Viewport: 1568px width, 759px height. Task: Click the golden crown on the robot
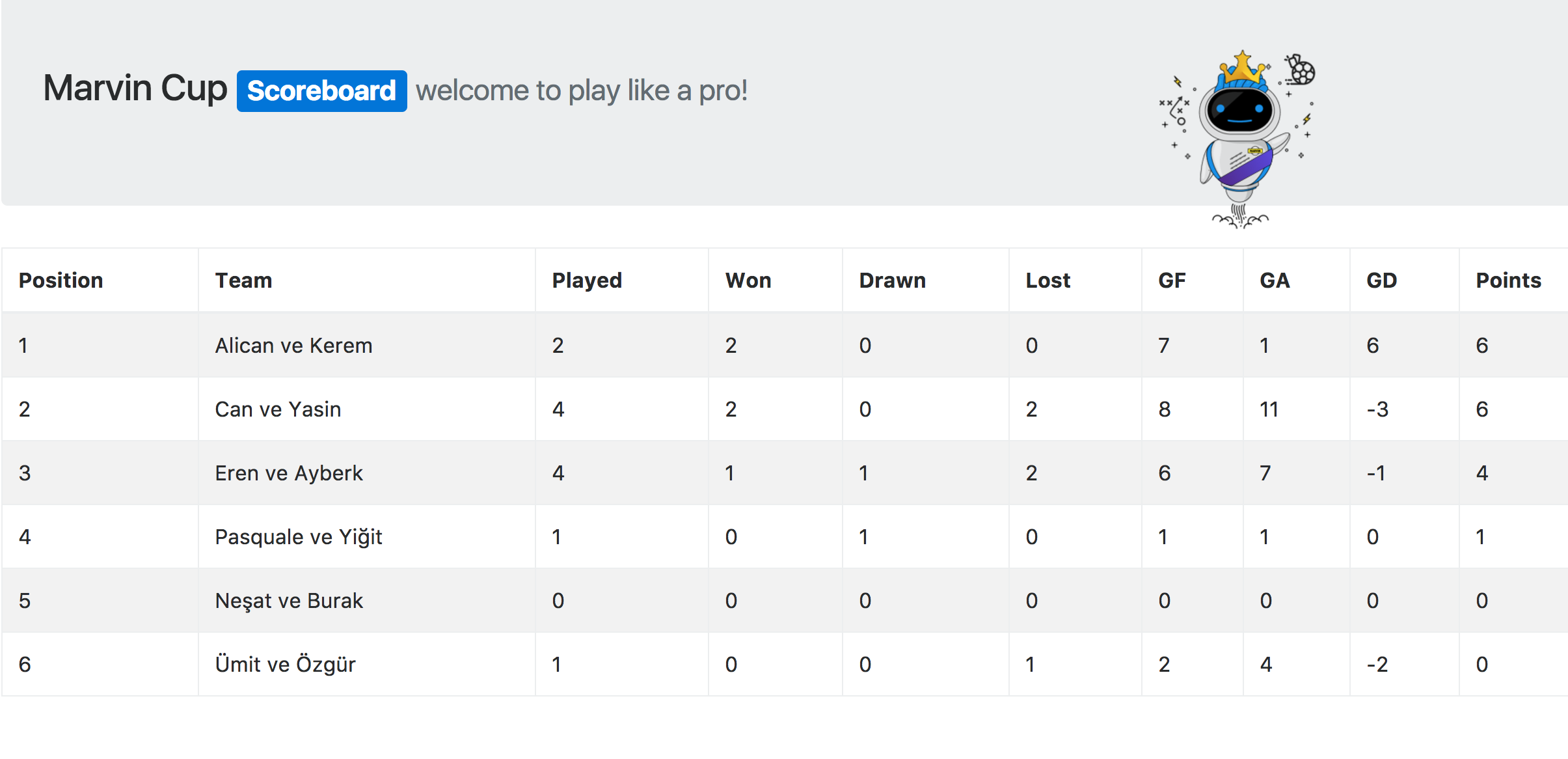tap(1243, 68)
